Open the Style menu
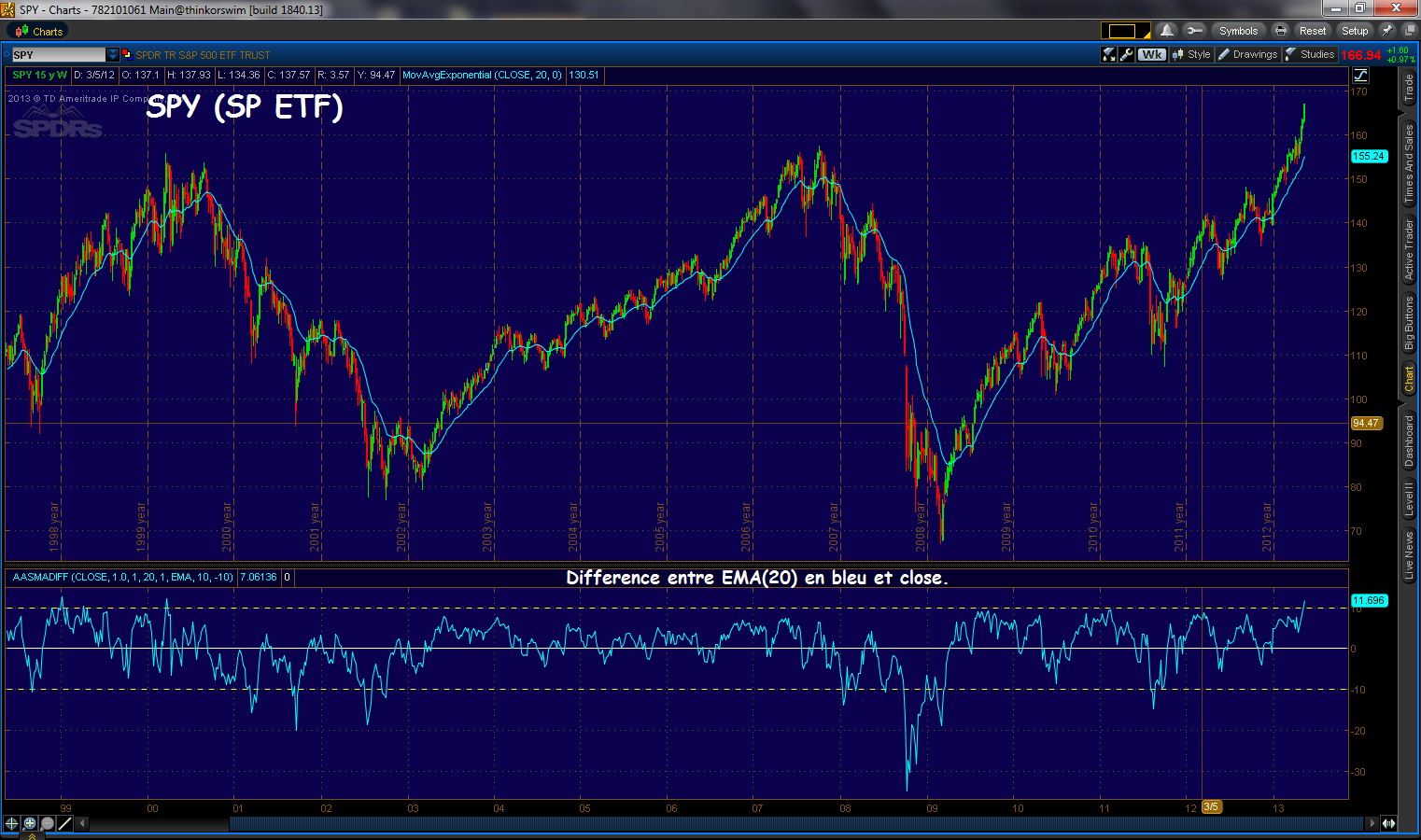This screenshot has width=1421, height=840. (x=1191, y=55)
